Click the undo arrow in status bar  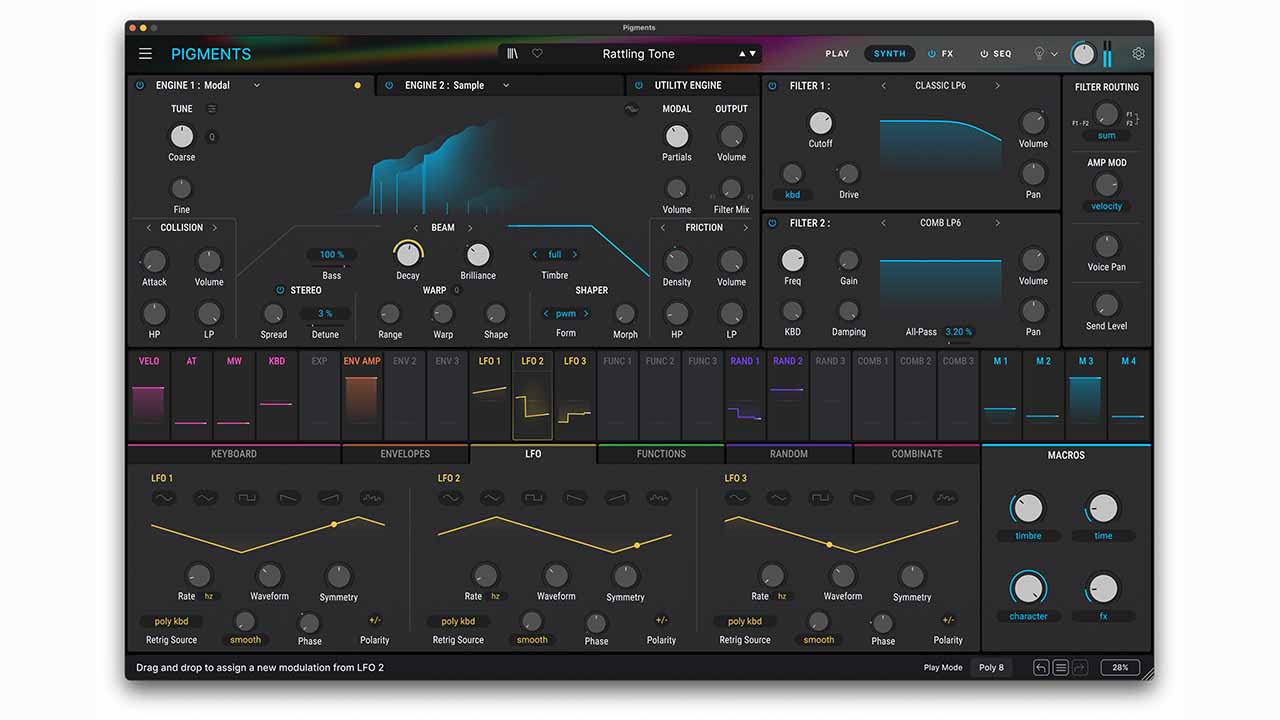click(x=1041, y=667)
